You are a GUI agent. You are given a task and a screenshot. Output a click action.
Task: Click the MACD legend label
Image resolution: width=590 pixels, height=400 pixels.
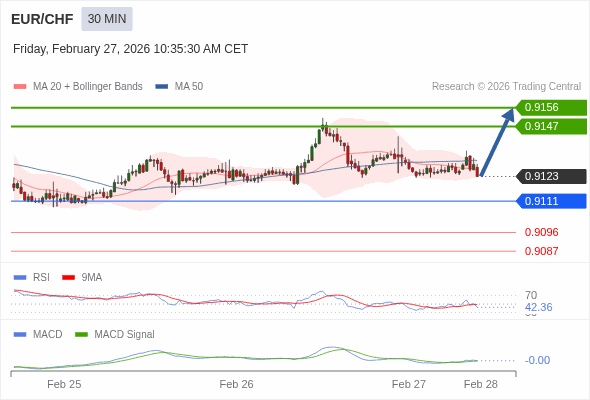pos(48,335)
